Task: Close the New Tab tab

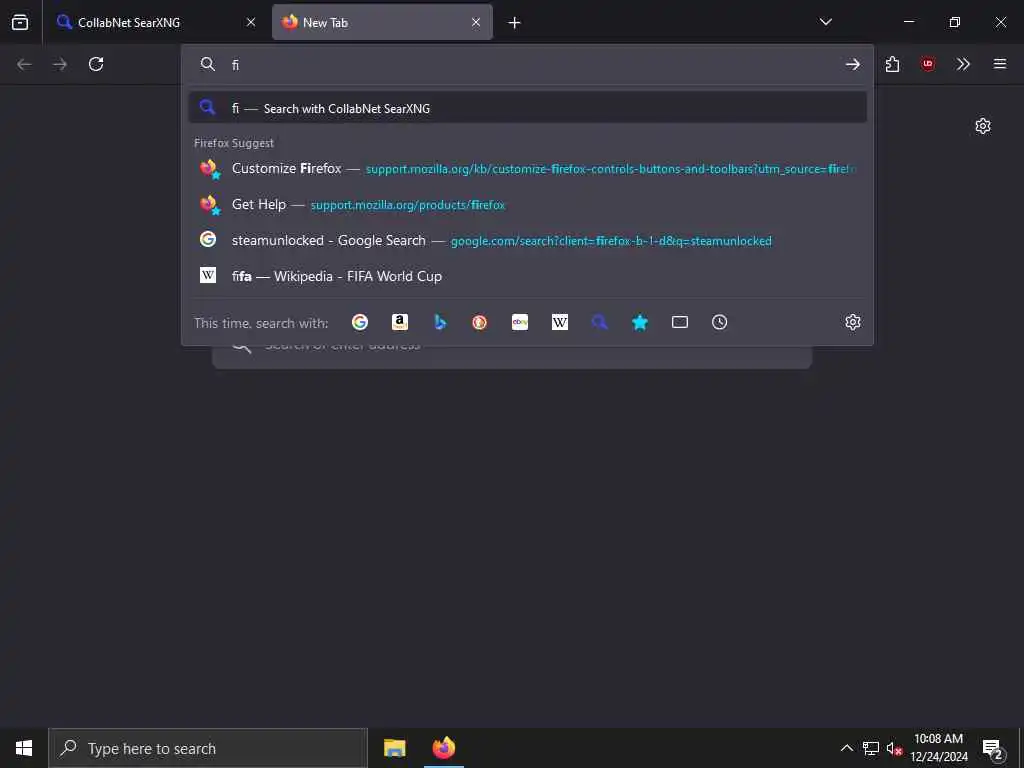Action: point(476,22)
